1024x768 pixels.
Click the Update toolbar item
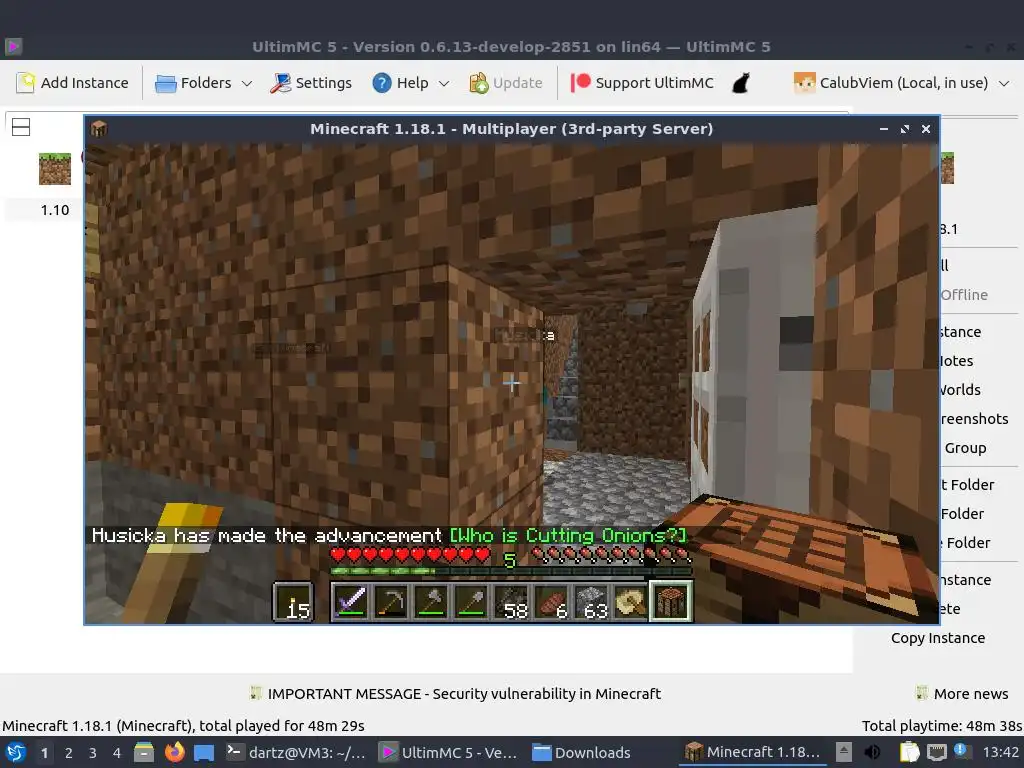pyautogui.click(x=506, y=83)
